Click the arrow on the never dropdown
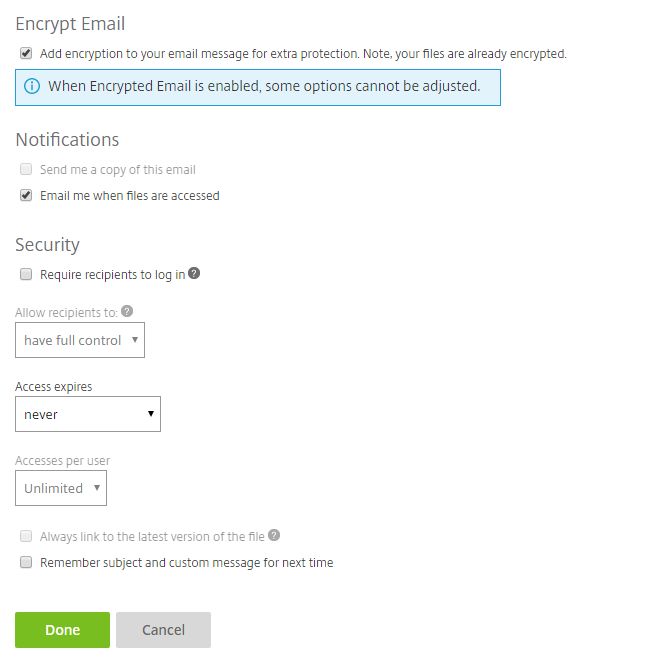Image resolution: width=647 pixels, height=662 pixels. 151,414
